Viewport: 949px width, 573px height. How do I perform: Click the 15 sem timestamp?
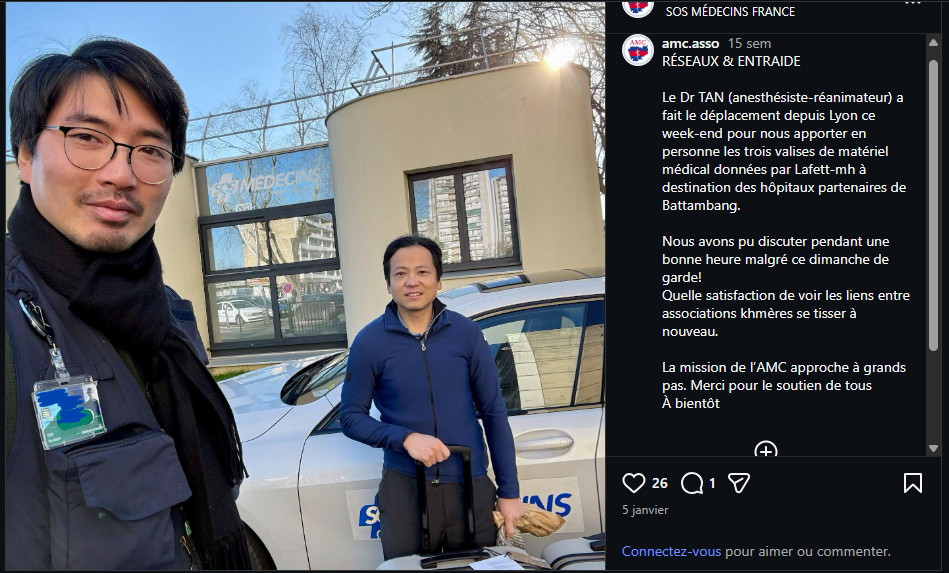(x=749, y=44)
